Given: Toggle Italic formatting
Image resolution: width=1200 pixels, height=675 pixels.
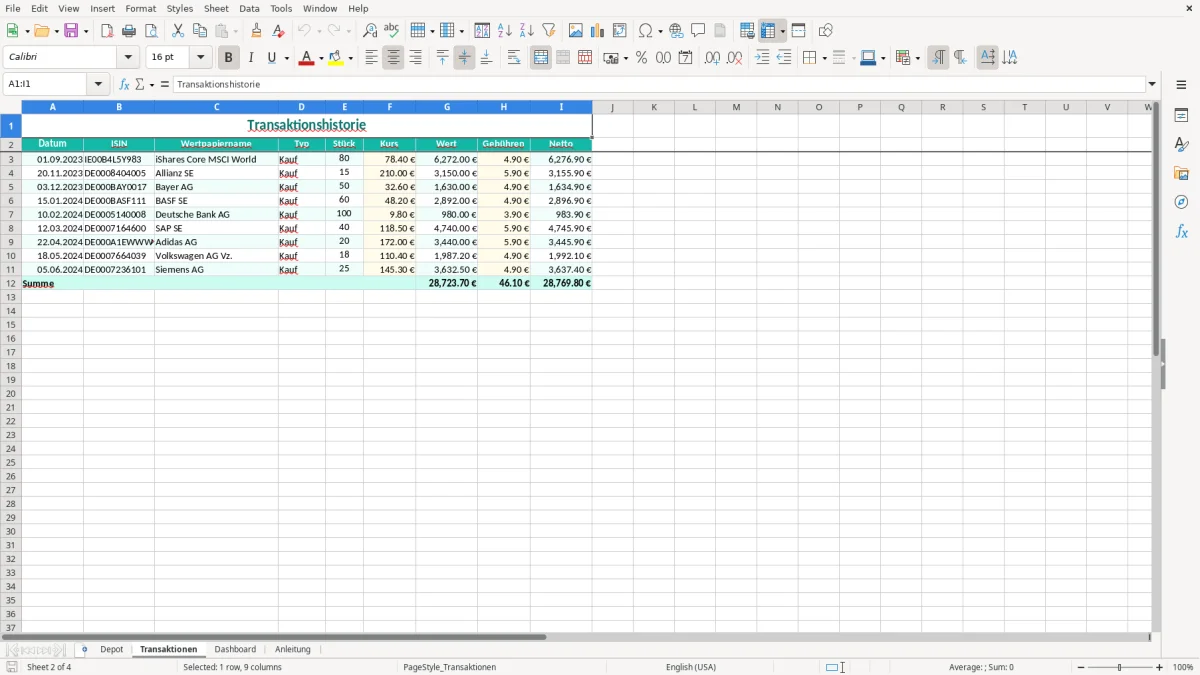Looking at the screenshot, I should [250, 58].
